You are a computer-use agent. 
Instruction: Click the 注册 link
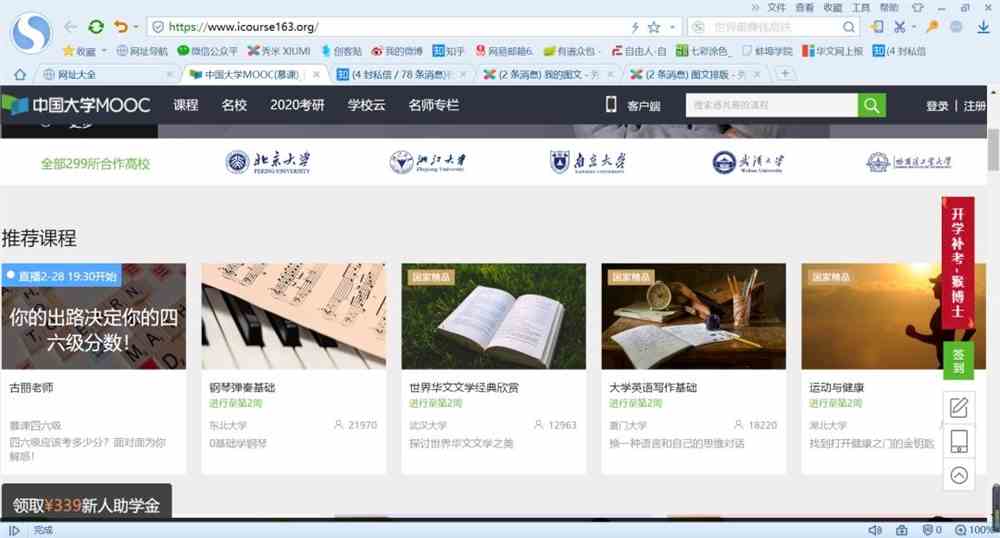(974, 106)
